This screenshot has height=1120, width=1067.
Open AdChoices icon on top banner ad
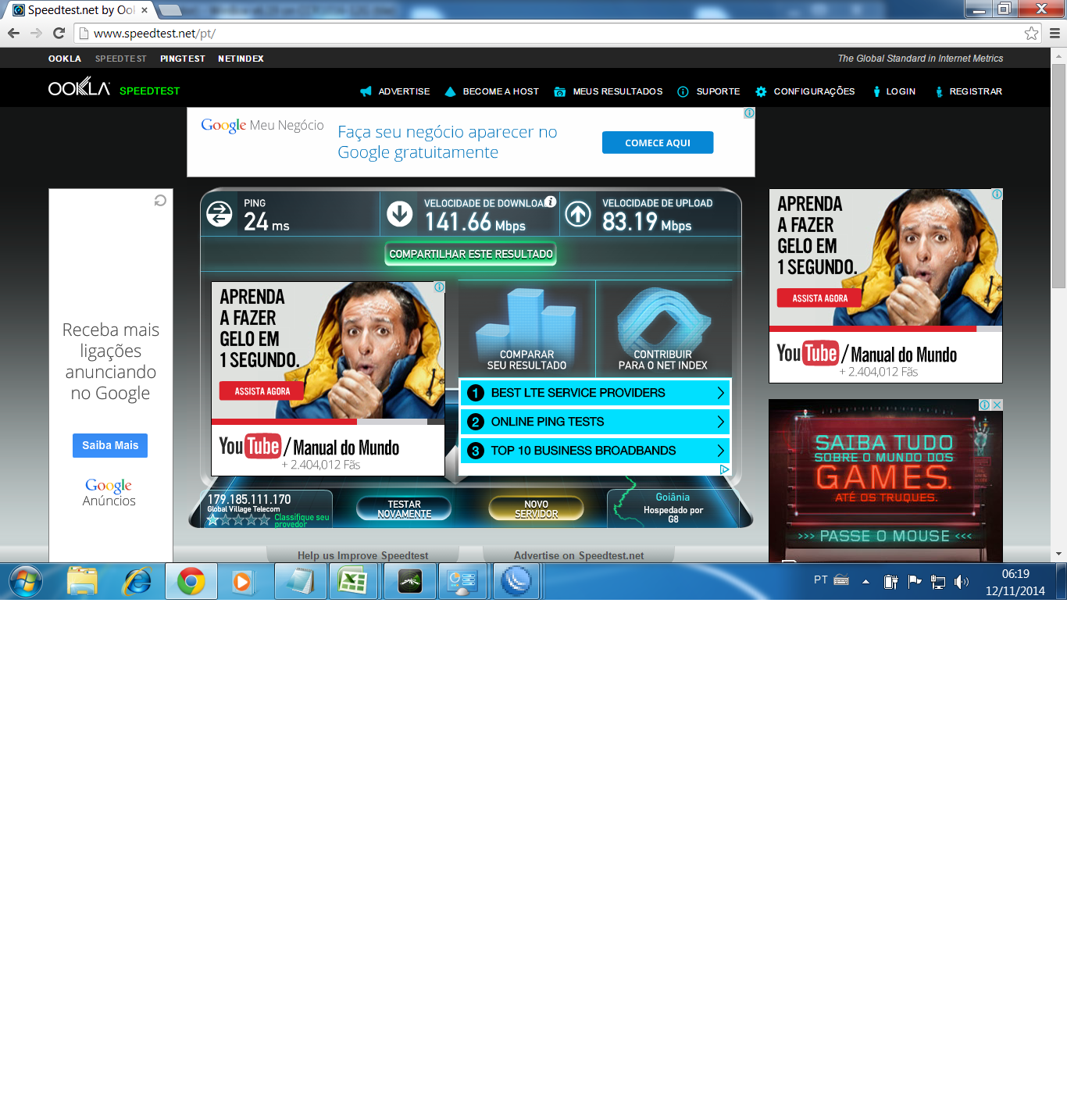(749, 113)
